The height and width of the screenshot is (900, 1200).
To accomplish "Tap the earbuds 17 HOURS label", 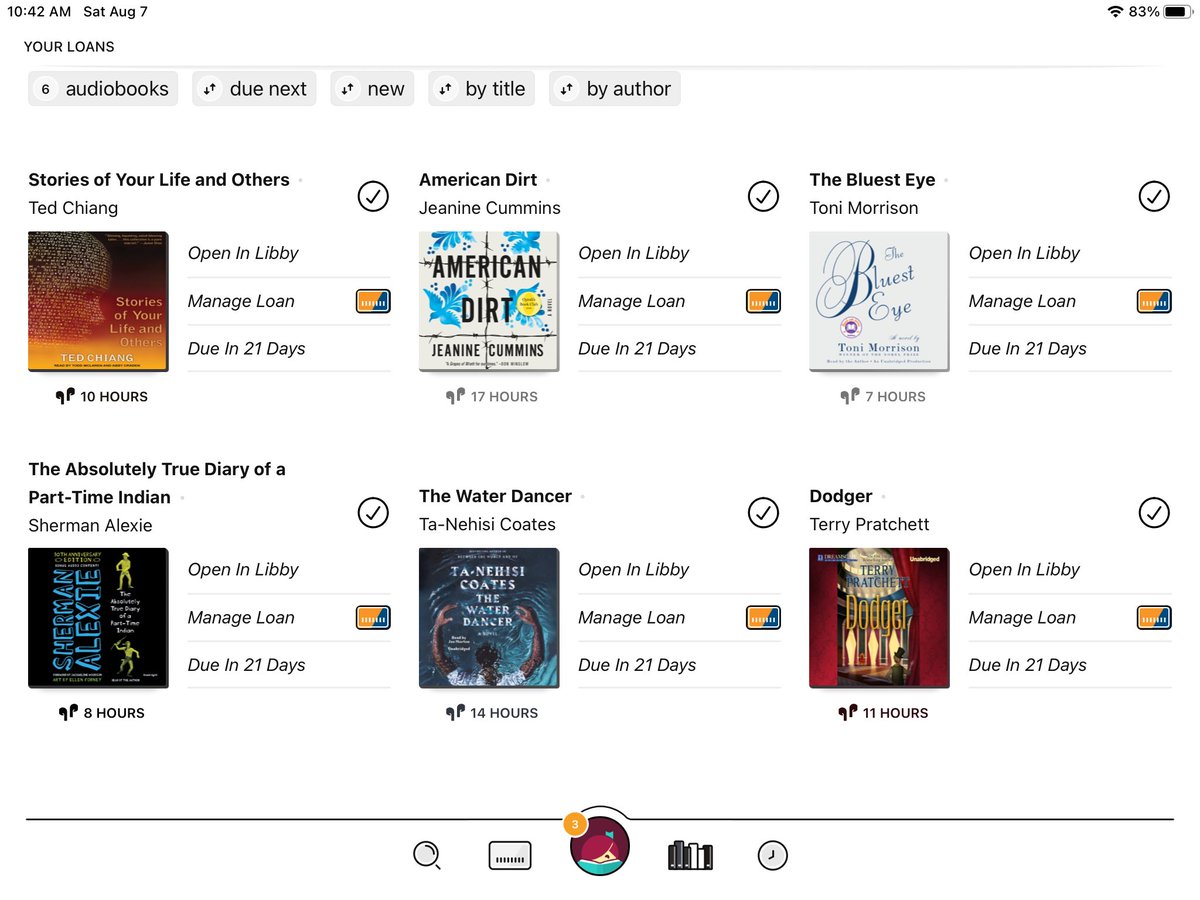I will point(491,396).
